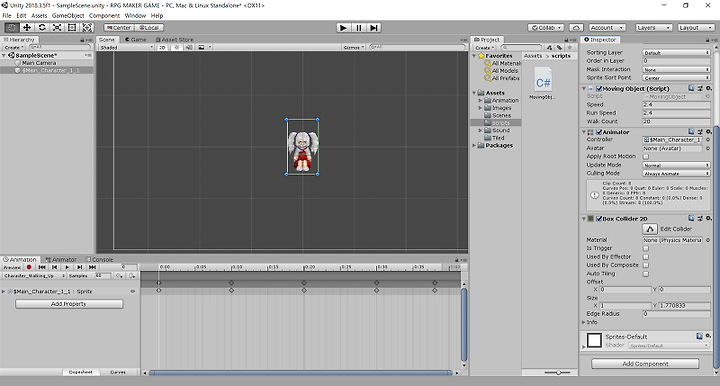Enable animation record mode button

tap(29, 267)
